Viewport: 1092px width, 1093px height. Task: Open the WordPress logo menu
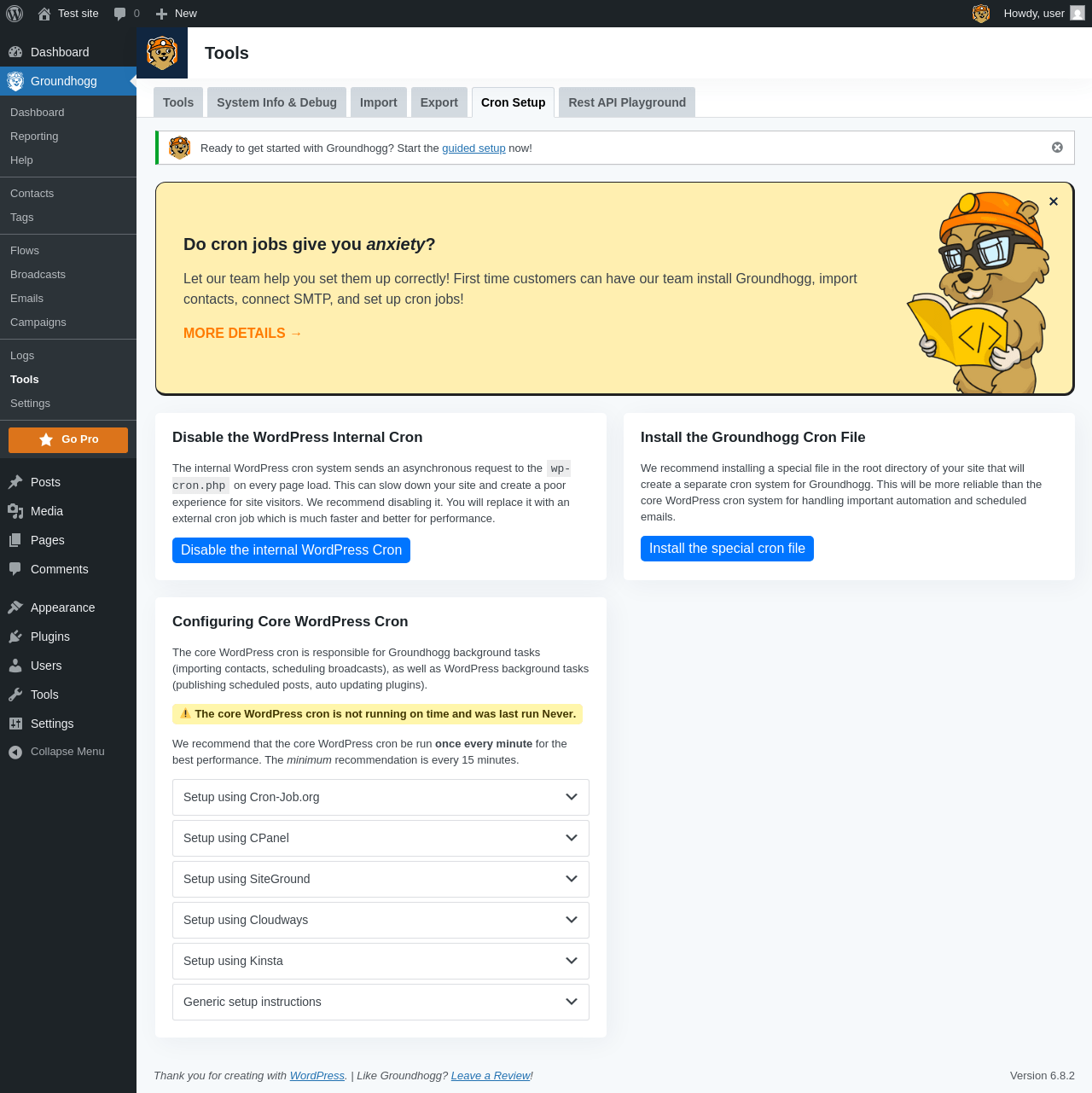15,14
